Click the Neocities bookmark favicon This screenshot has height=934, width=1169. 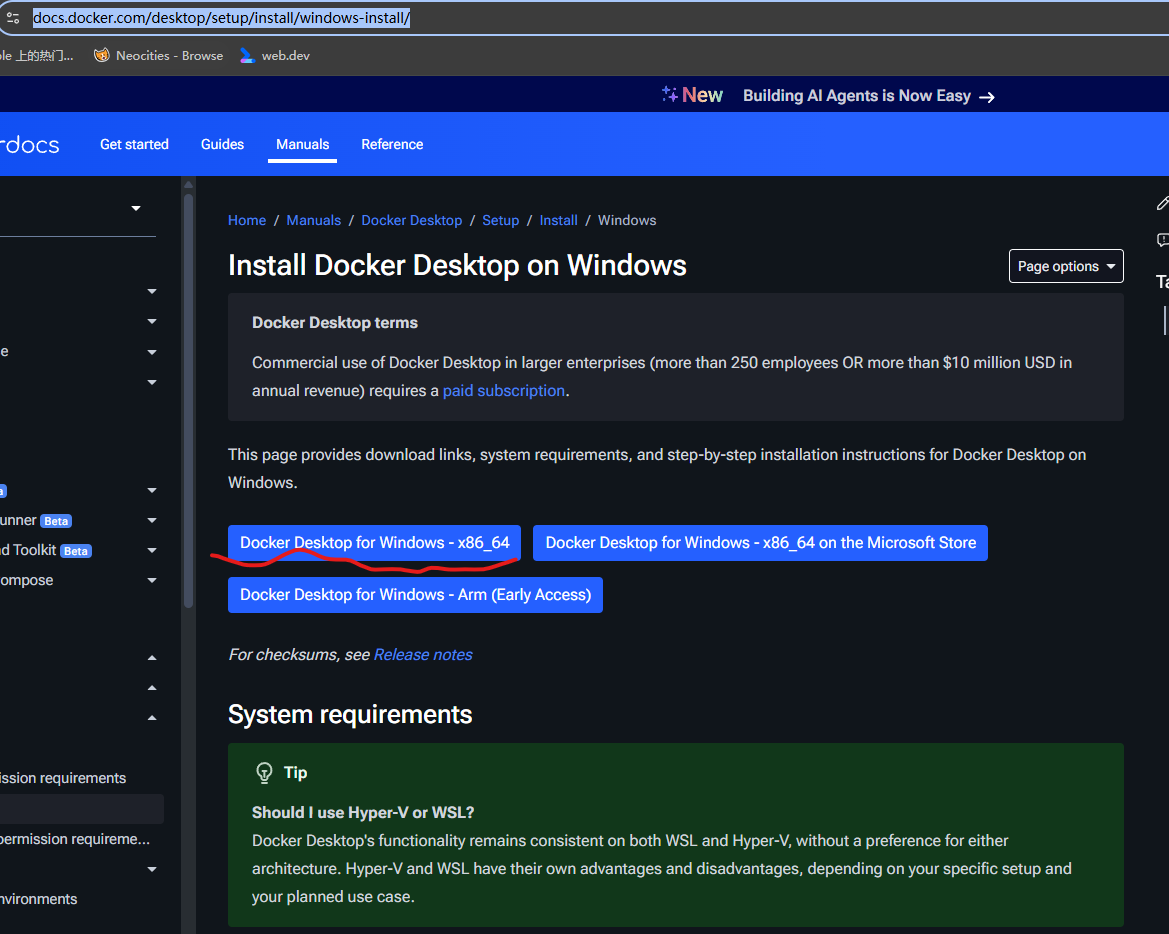[101, 55]
